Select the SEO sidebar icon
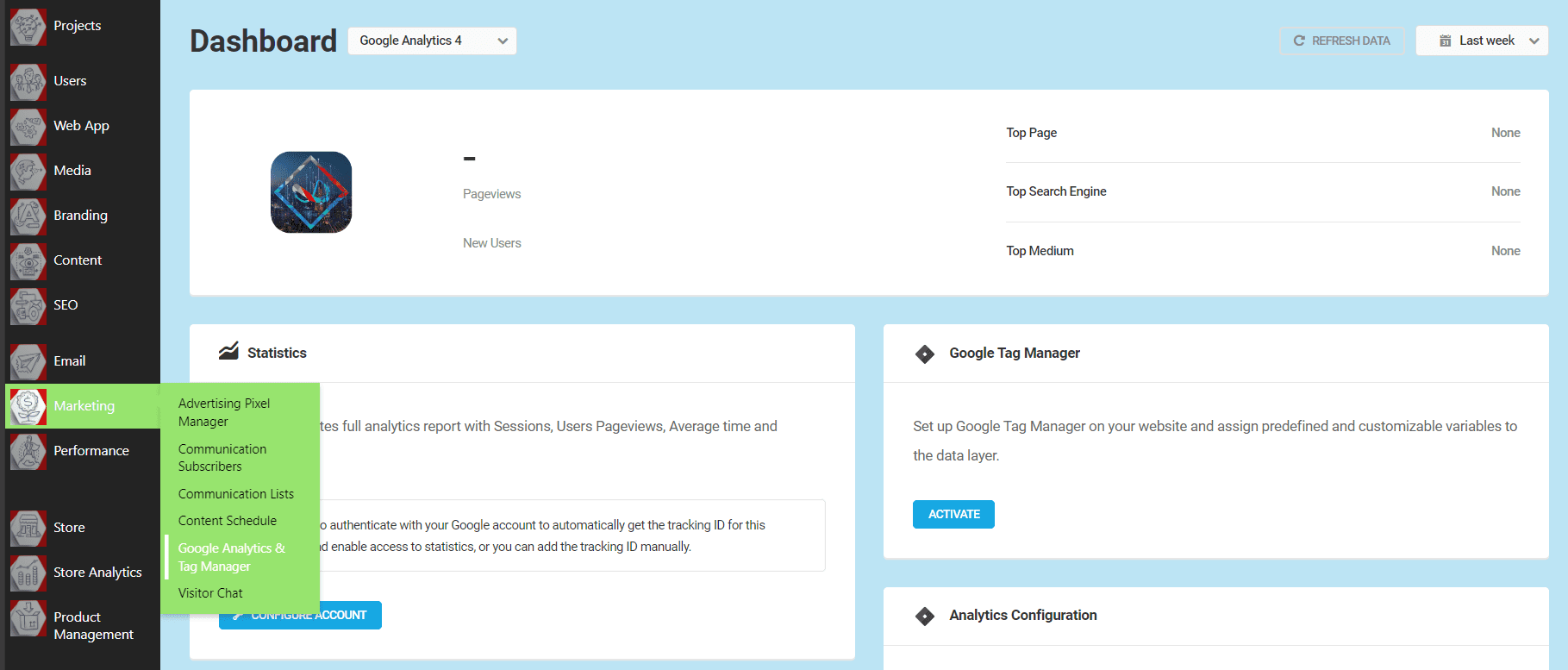1568x670 pixels. coord(28,305)
